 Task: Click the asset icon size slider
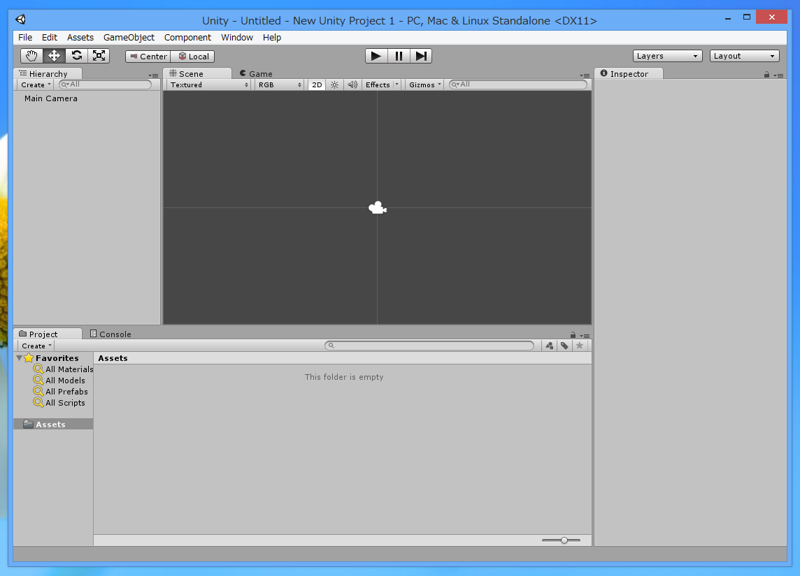561,540
